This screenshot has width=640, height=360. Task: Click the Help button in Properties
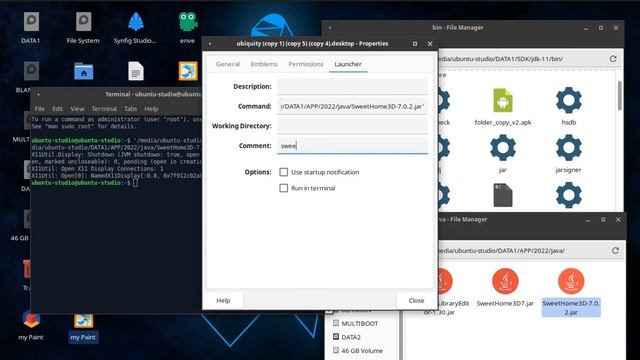(x=223, y=300)
